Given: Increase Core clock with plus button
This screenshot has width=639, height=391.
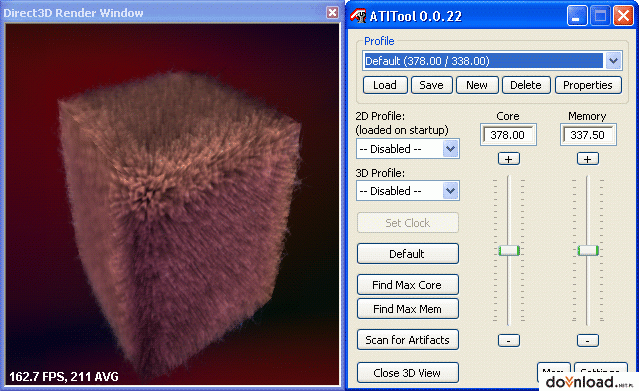Looking at the screenshot, I should (509, 159).
